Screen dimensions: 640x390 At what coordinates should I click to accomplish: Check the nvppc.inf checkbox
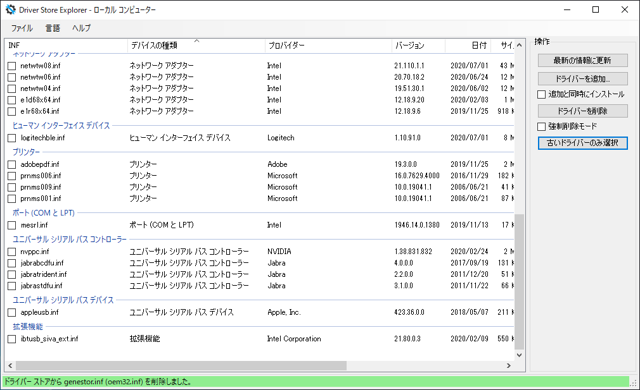[12, 252]
